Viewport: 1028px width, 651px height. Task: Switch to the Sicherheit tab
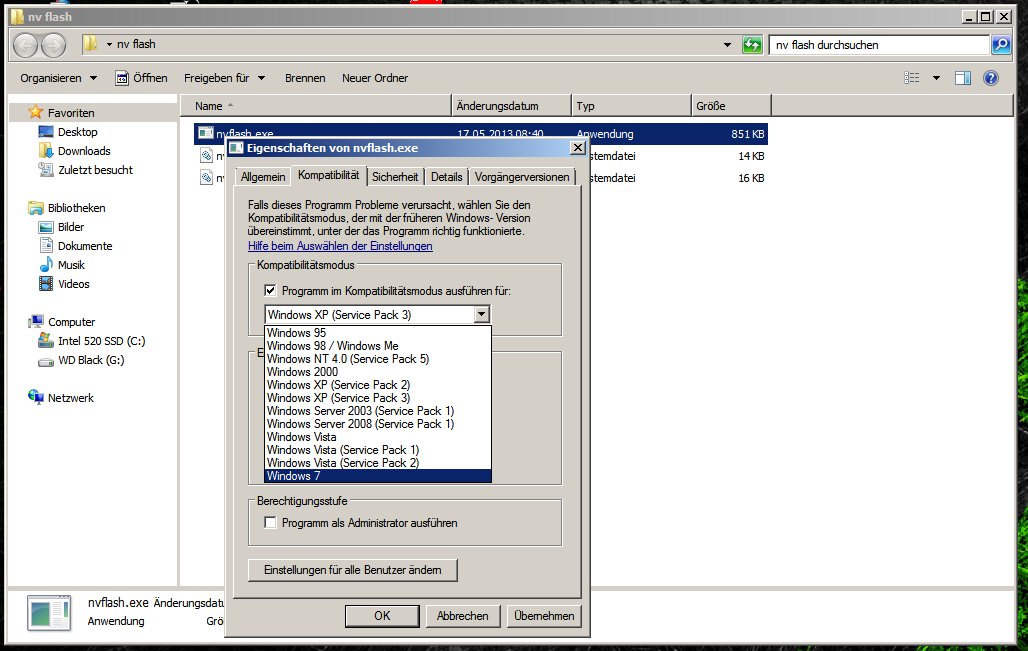(x=395, y=177)
